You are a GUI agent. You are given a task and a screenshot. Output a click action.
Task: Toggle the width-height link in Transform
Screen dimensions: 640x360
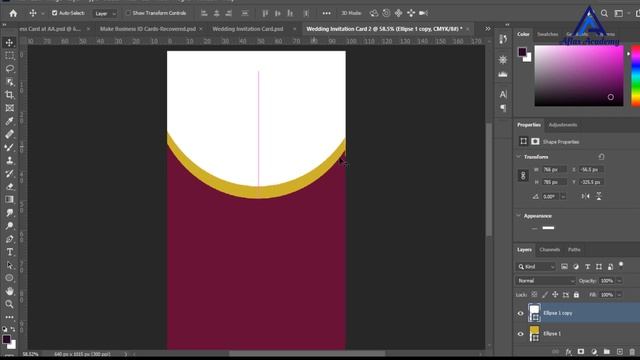(x=523, y=176)
